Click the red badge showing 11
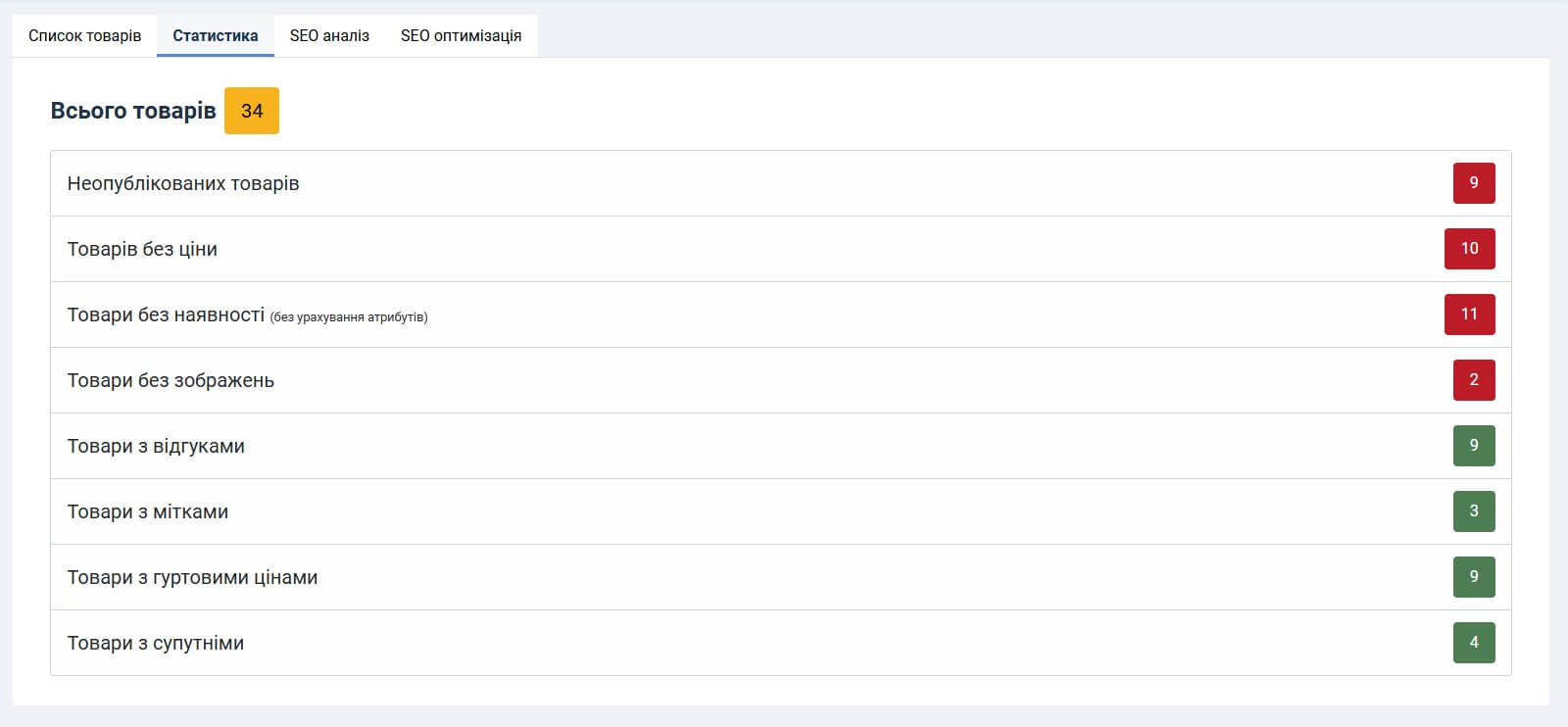 pos(1469,315)
